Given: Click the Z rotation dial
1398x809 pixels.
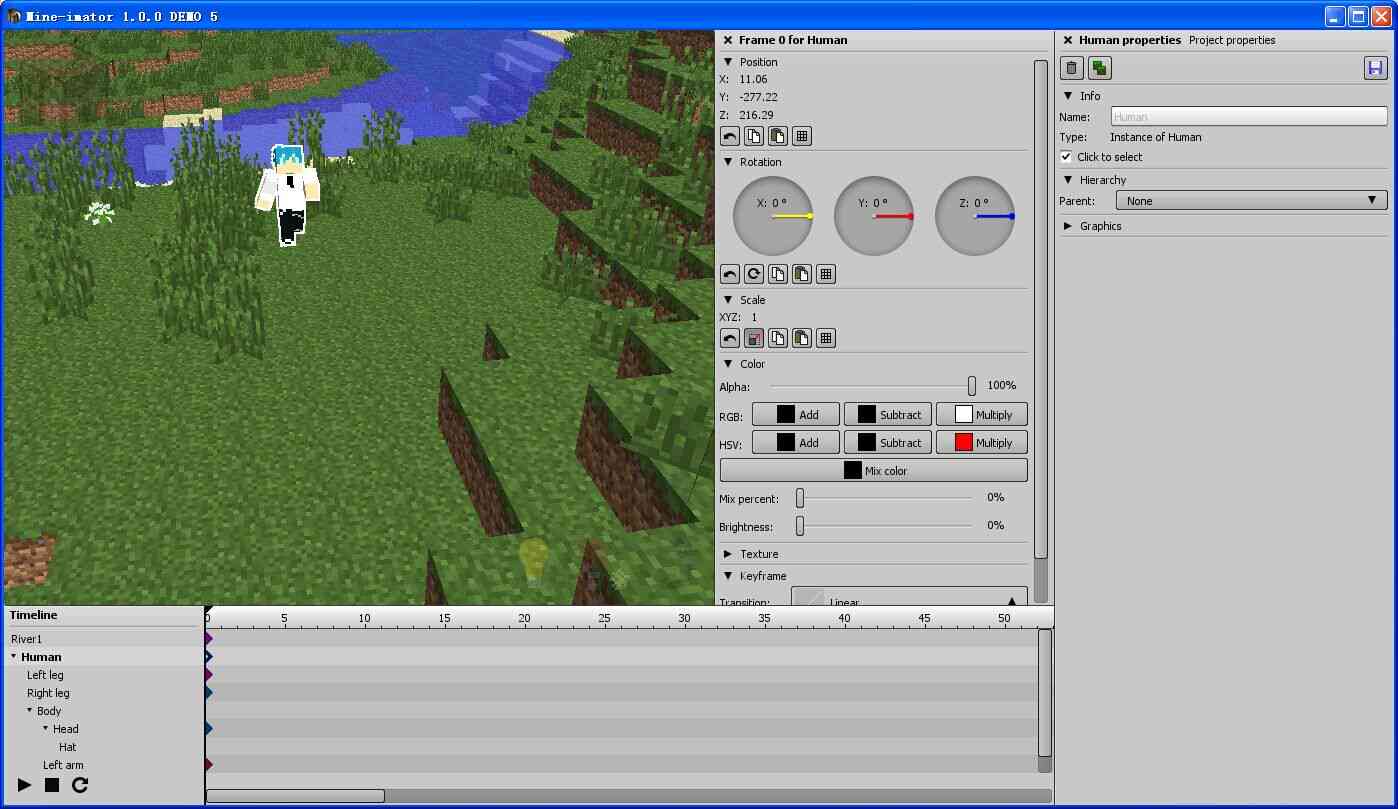Looking at the screenshot, I should pos(975,216).
